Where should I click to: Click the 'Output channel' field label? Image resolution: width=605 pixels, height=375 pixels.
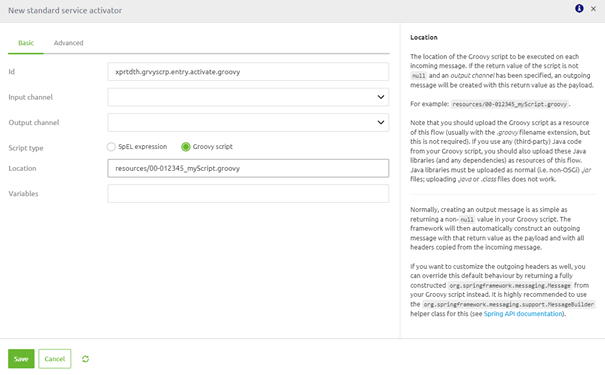pyautogui.click(x=34, y=123)
